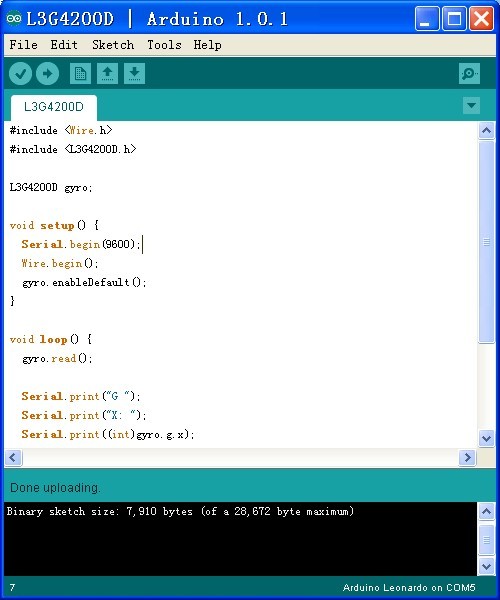
Task: Open the Edit menu
Action: [64, 45]
